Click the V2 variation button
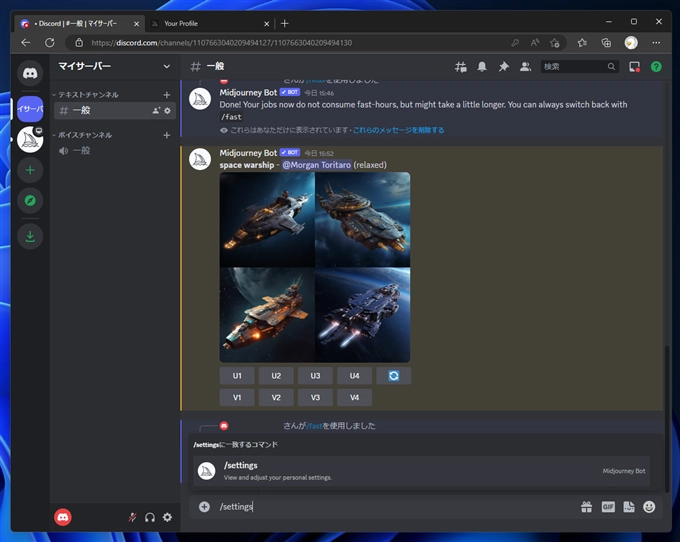 276,397
